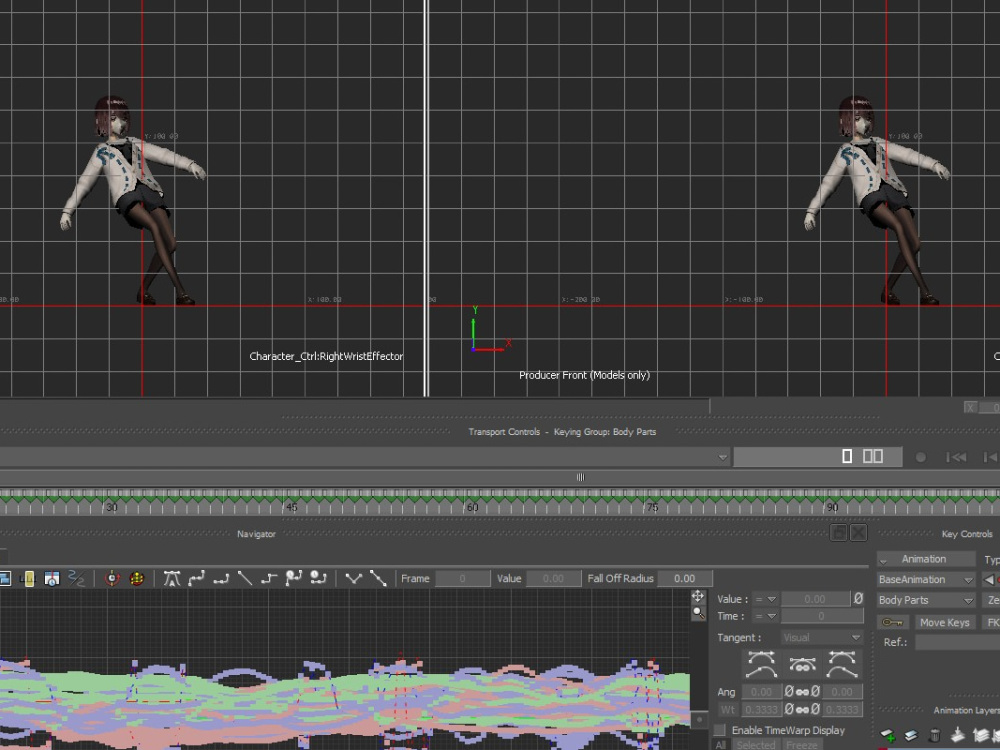
Task: Select the flat tangent interpolation icon
Action: coord(221,578)
